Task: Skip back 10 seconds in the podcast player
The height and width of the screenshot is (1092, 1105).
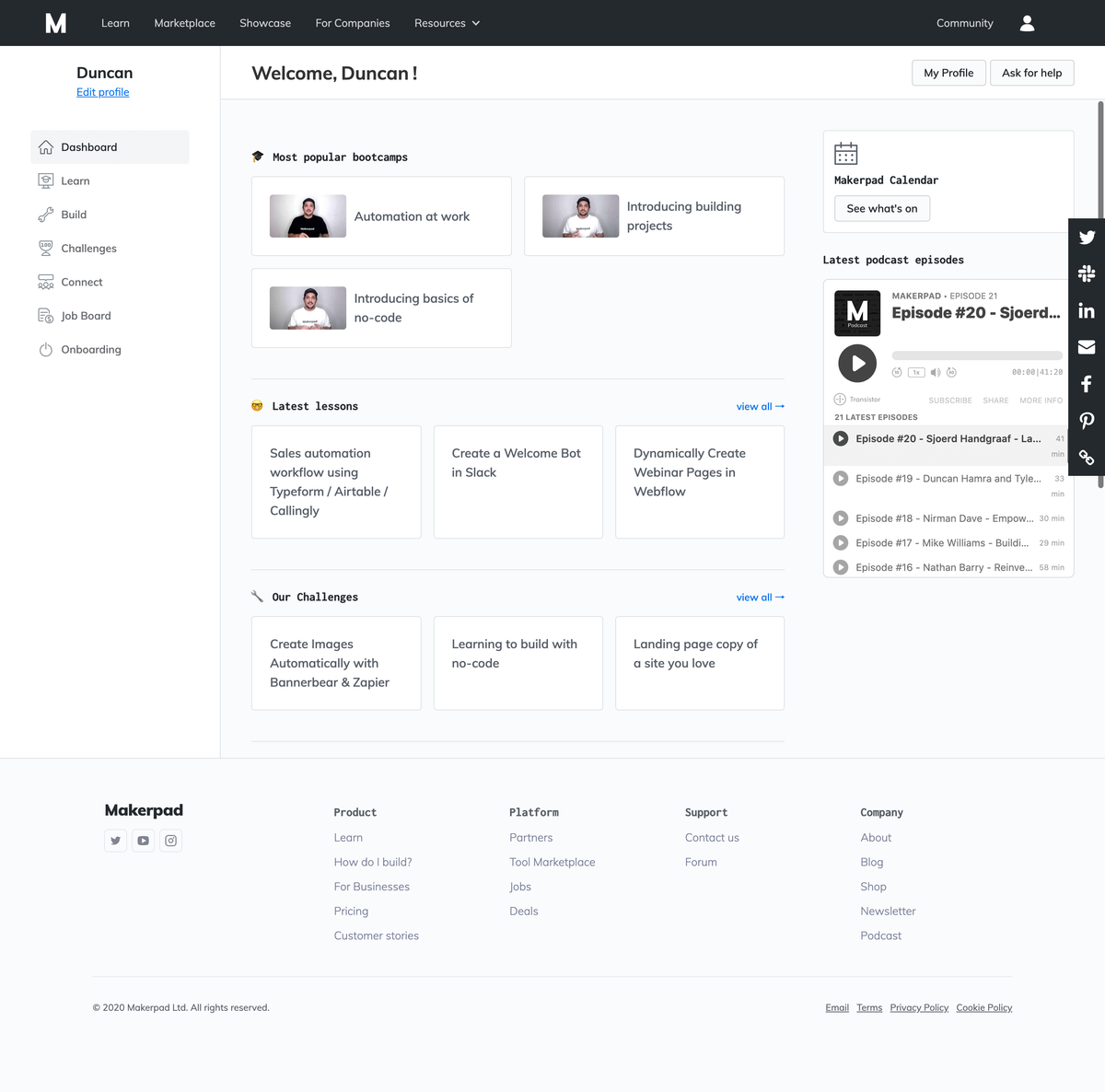Action: 897,372
